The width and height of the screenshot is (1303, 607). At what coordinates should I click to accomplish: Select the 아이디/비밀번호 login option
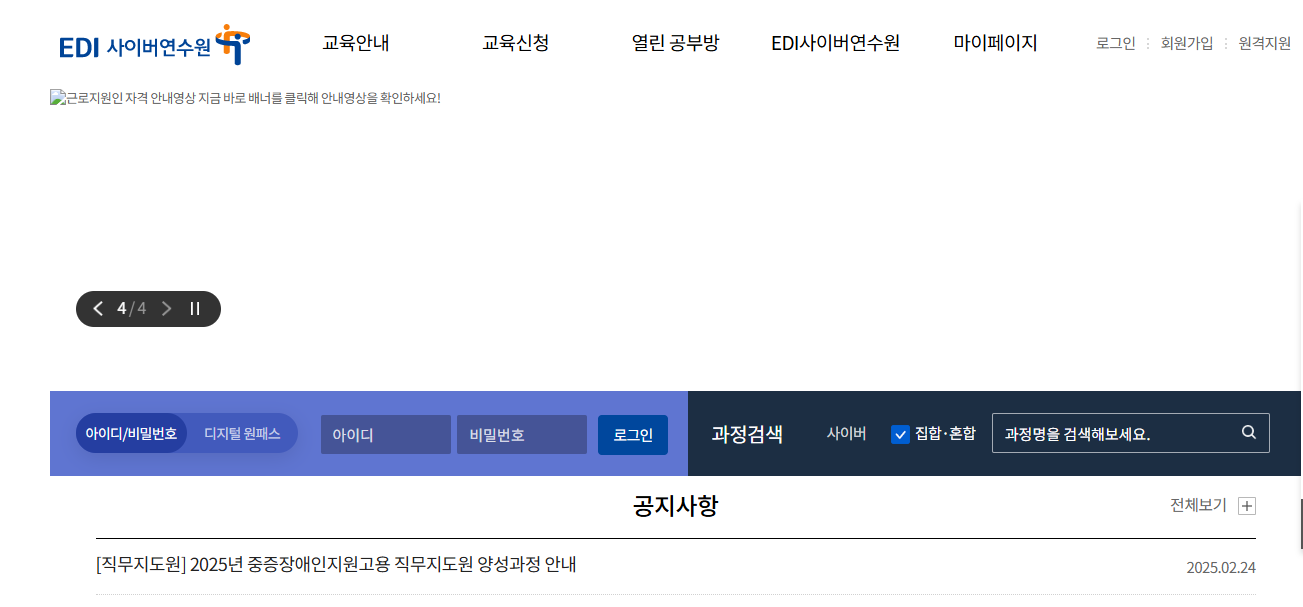coord(131,433)
